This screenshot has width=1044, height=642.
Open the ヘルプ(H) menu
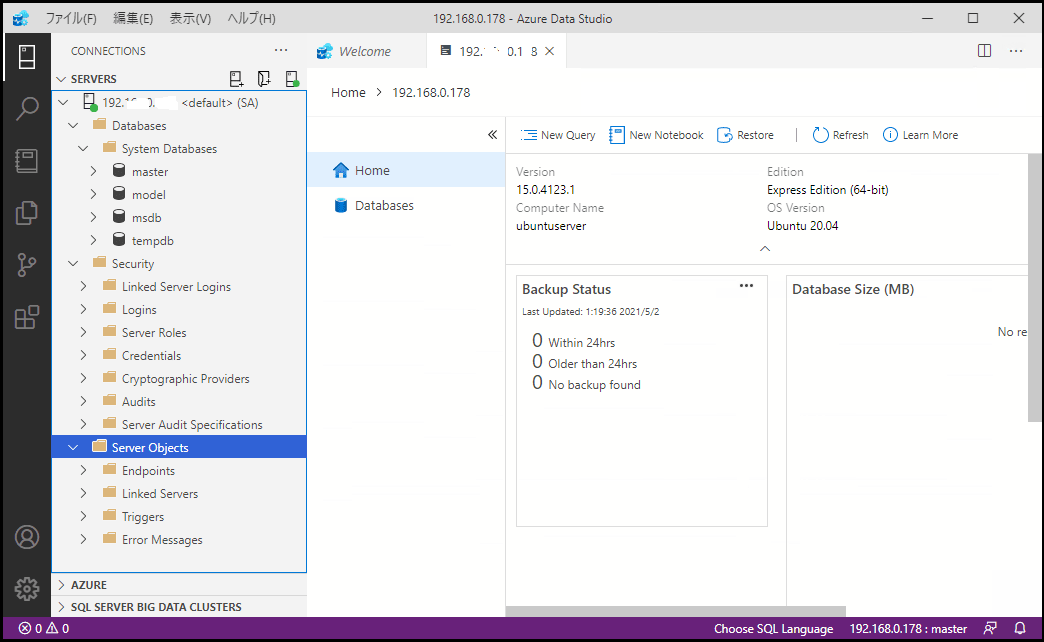click(251, 19)
